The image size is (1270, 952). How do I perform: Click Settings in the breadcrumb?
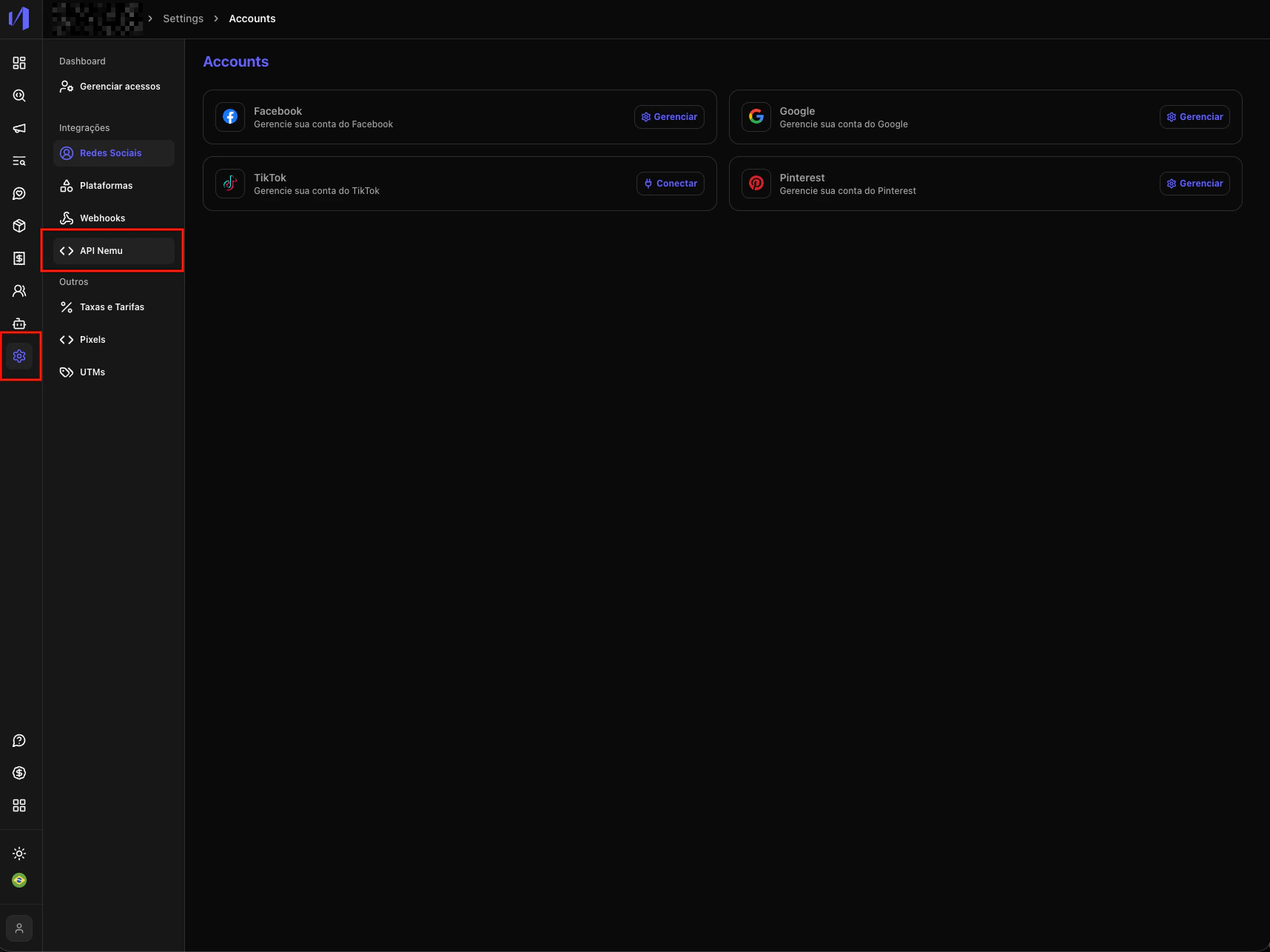(x=183, y=19)
